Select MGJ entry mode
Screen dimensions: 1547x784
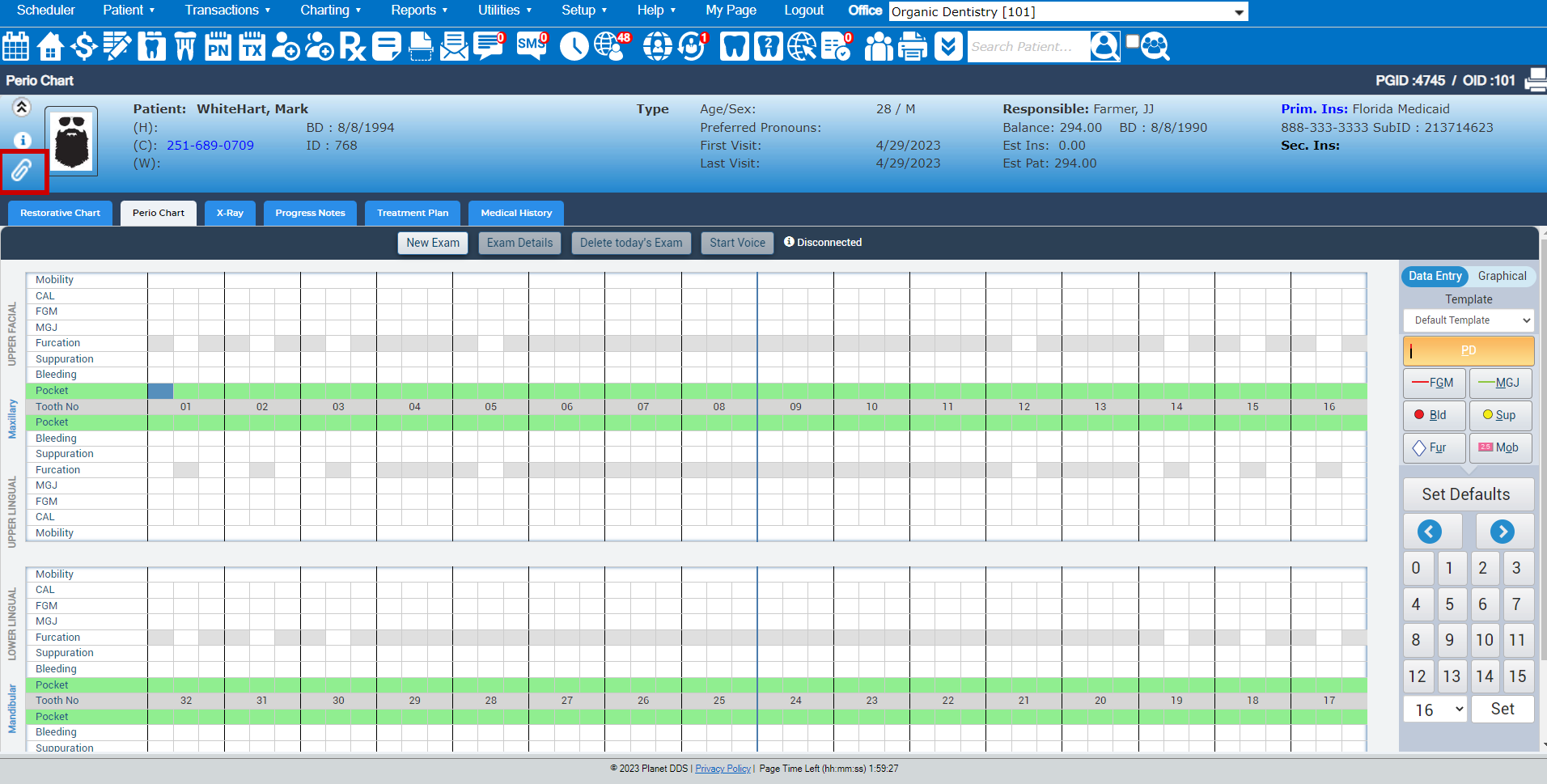pyautogui.click(x=1500, y=383)
